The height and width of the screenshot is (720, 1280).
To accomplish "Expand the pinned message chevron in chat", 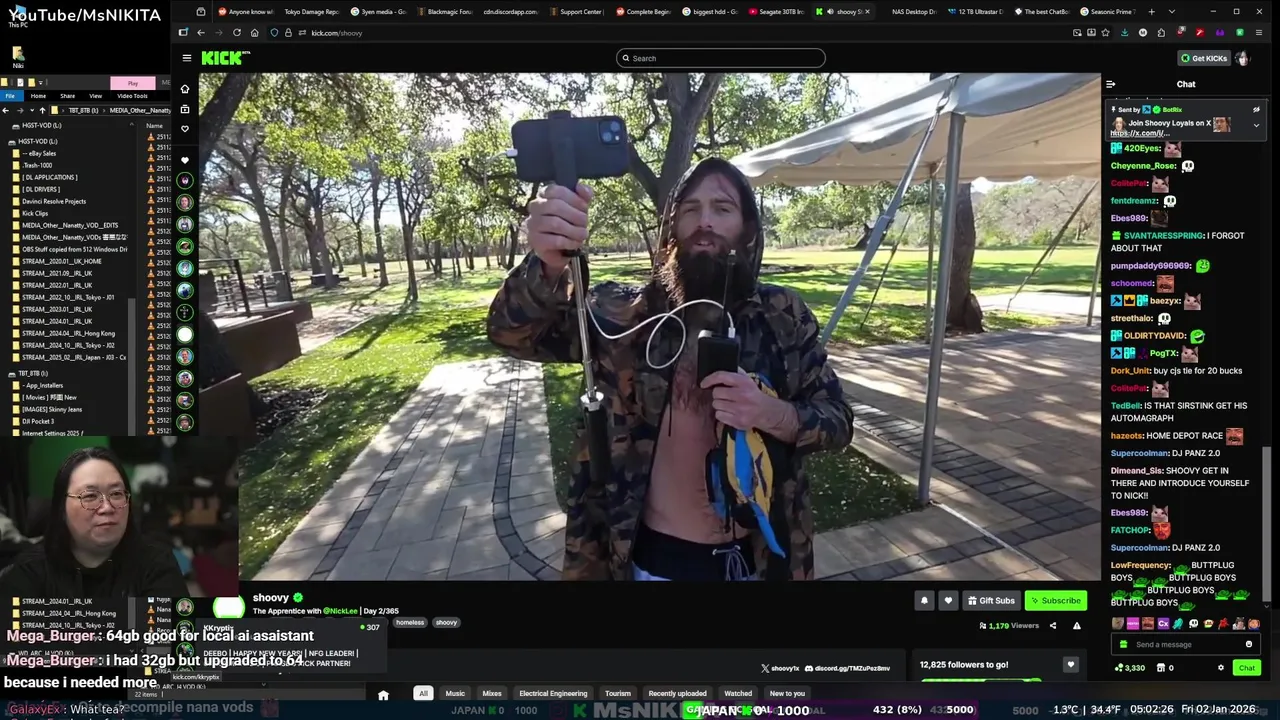I will [1256, 125].
